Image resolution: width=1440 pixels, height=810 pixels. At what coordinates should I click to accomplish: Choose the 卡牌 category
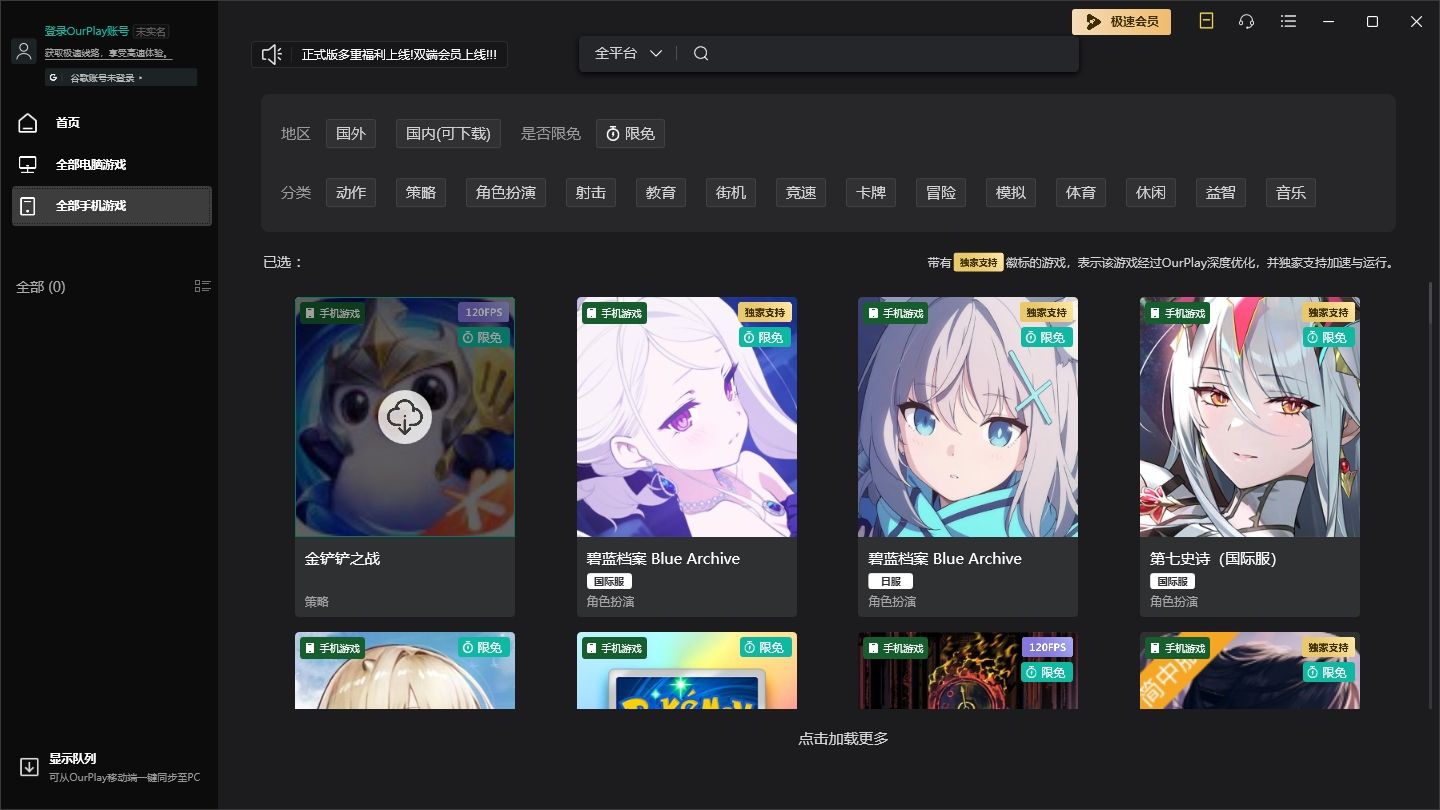[871, 192]
